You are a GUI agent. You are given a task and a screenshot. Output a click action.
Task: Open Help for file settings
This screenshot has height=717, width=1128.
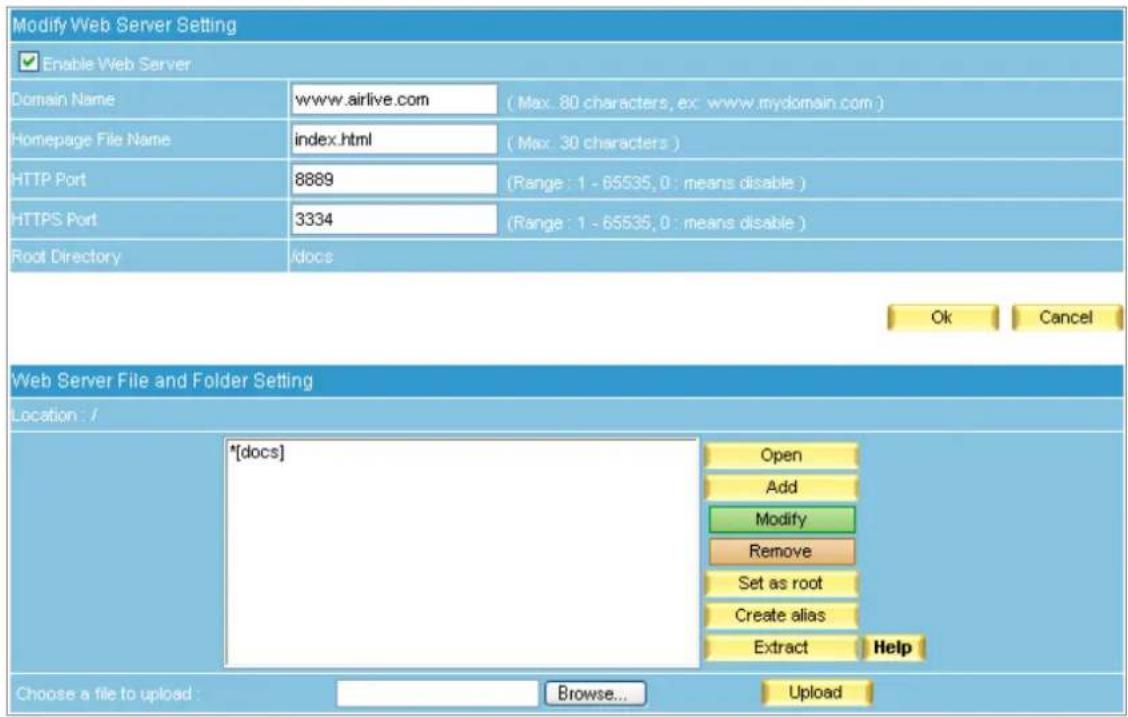click(893, 647)
